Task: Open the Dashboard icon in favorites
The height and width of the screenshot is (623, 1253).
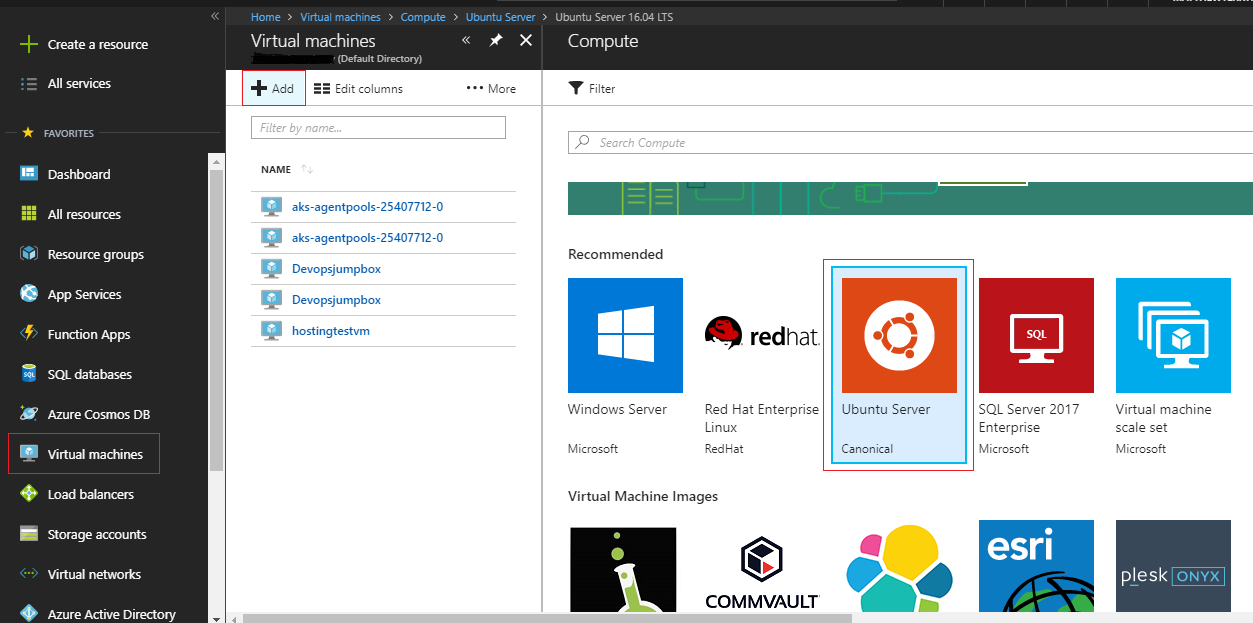Action: coord(29,174)
